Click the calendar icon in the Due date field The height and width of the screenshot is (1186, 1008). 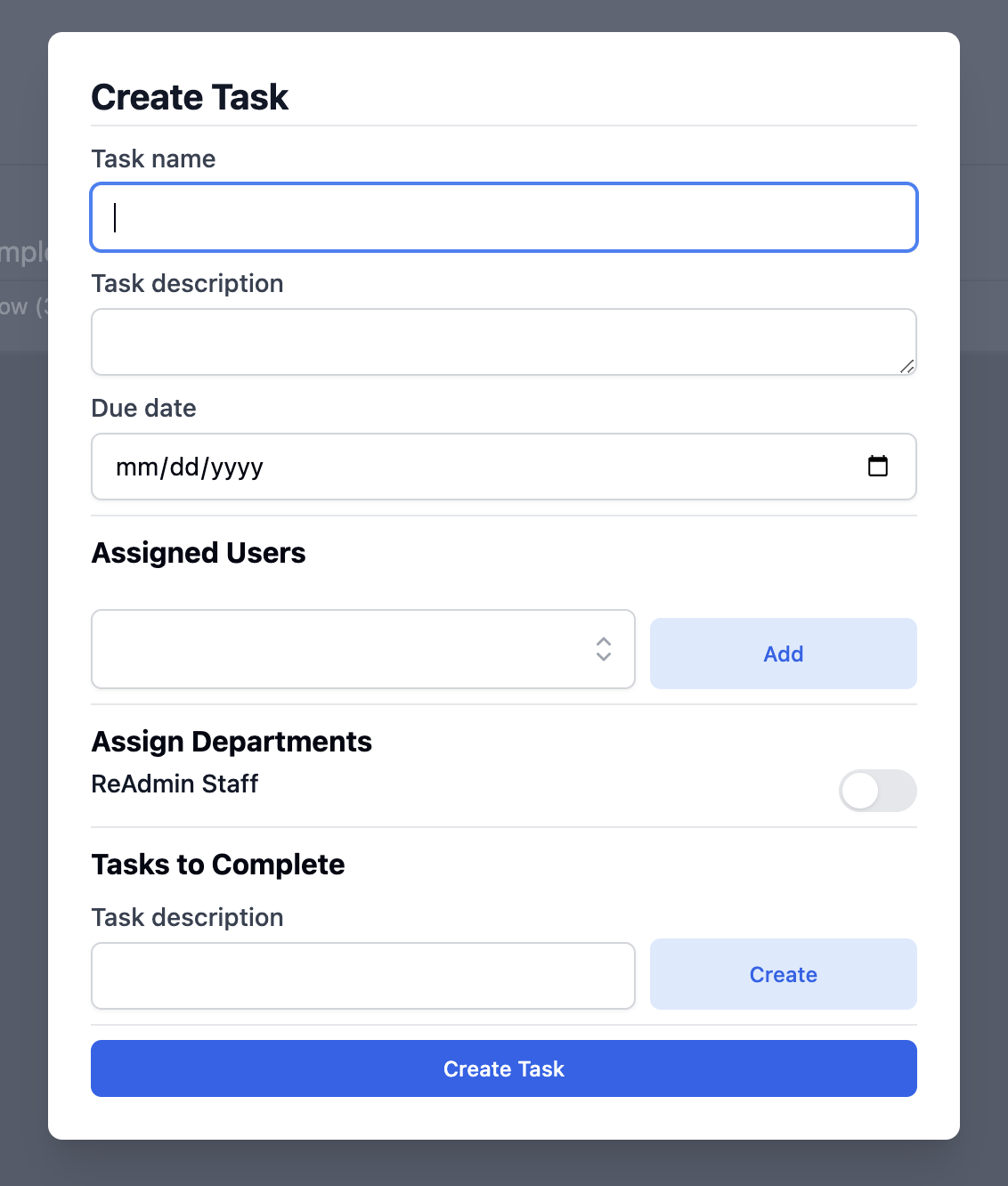(x=878, y=466)
